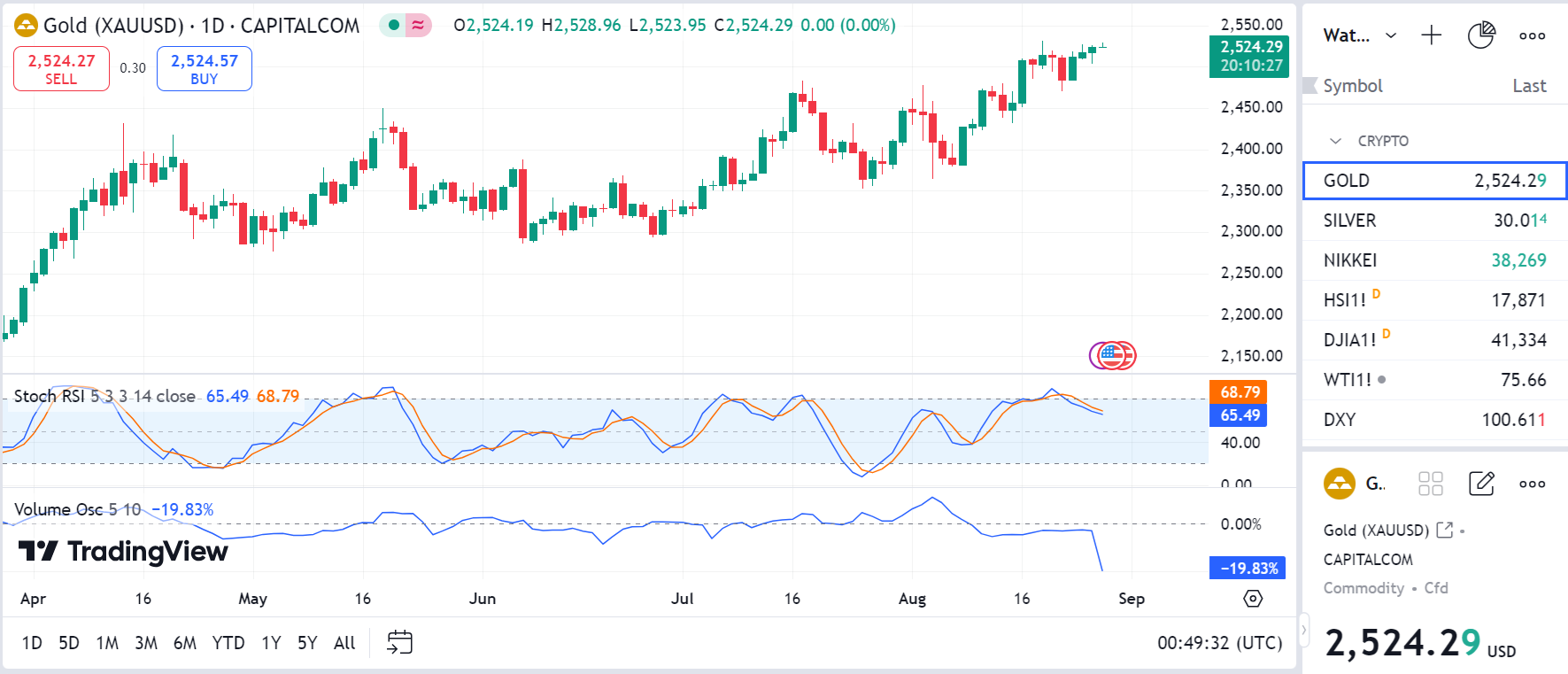1568x674 pixels.
Task: Toggle the green market status indicator
Action: (x=394, y=25)
